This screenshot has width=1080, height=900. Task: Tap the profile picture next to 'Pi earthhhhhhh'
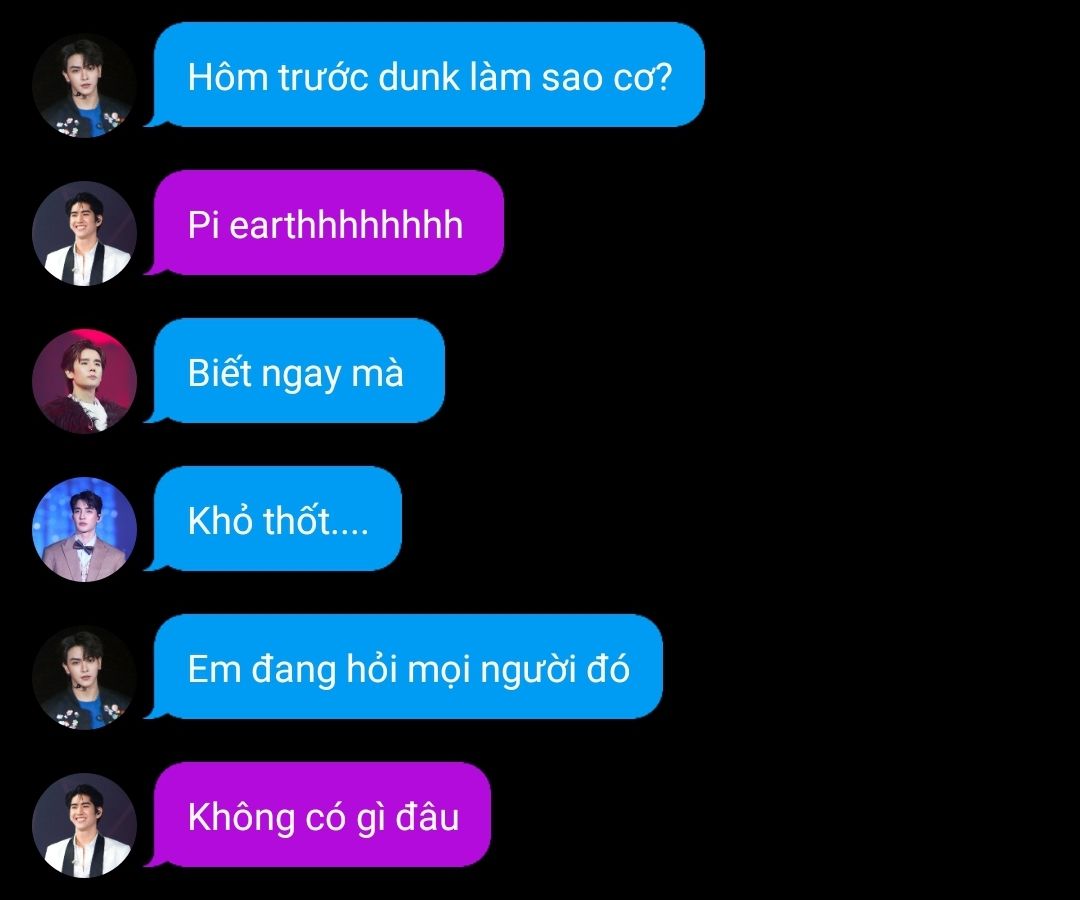(84, 233)
